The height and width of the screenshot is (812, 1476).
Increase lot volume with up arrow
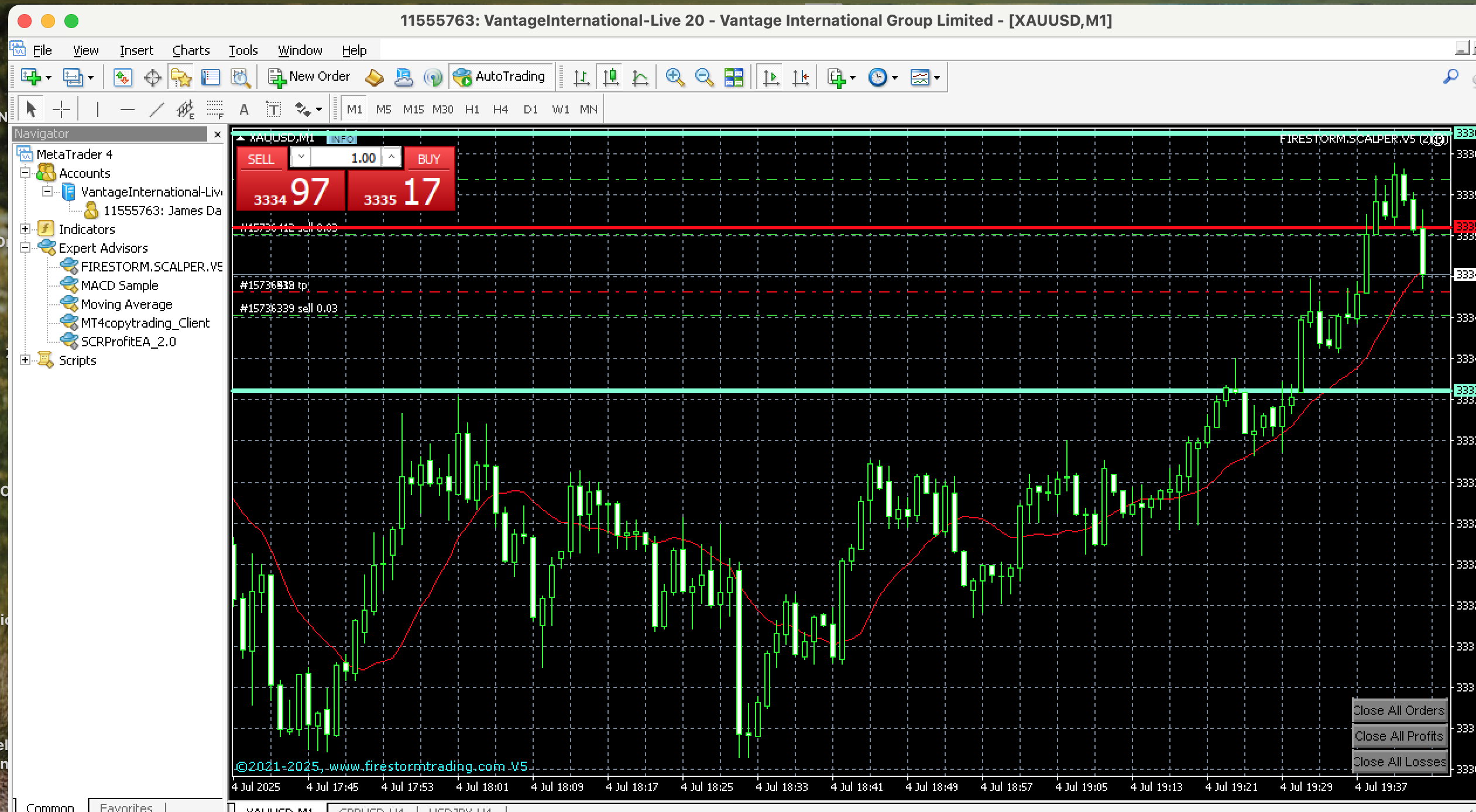[392, 157]
